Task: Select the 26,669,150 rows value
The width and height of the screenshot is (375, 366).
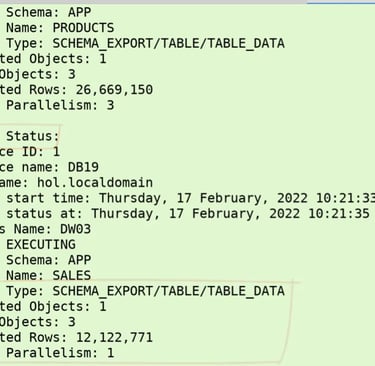Action: (x=114, y=90)
